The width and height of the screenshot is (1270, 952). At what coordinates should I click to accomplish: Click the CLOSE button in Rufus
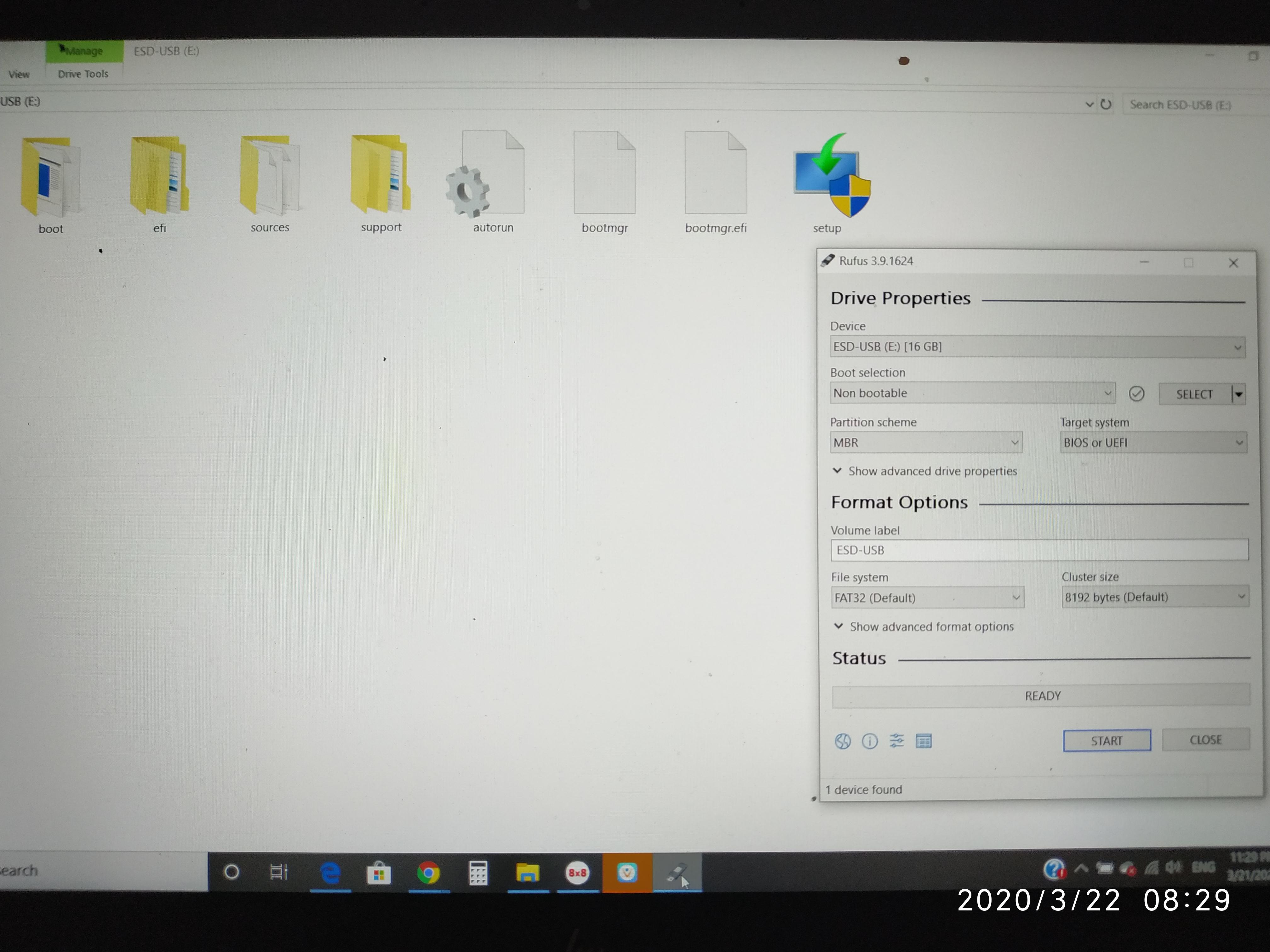pos(1206,740)
